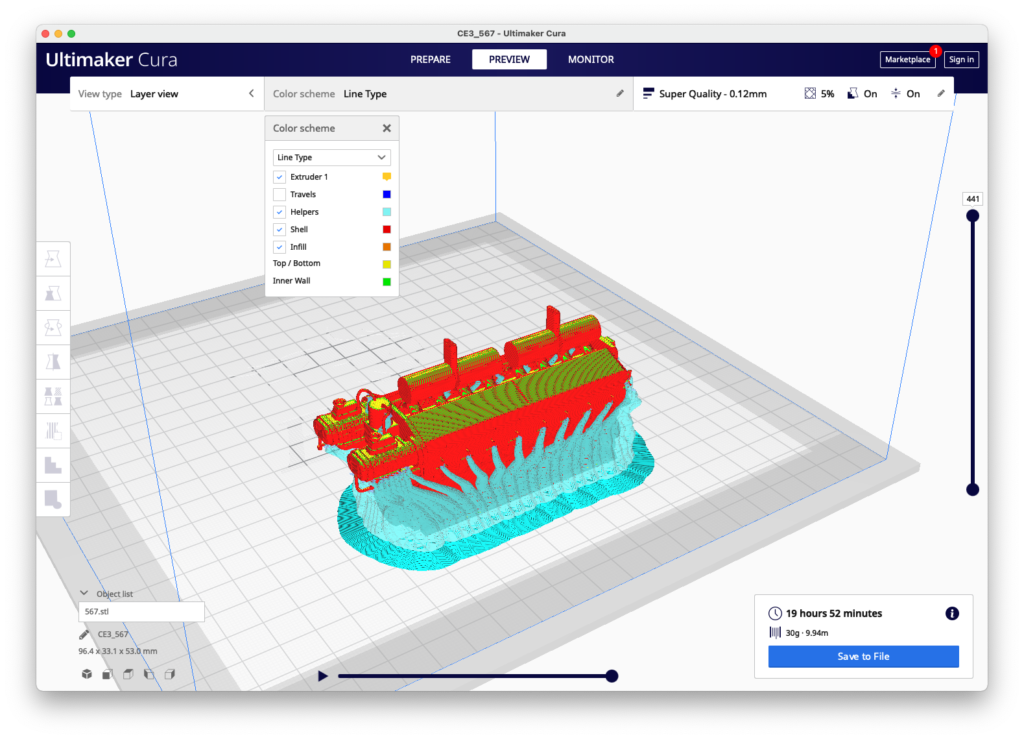Click the Helpers cyan color swatch
The height and width of the screenshot is (739, 1024).
[x=387, y=212]
